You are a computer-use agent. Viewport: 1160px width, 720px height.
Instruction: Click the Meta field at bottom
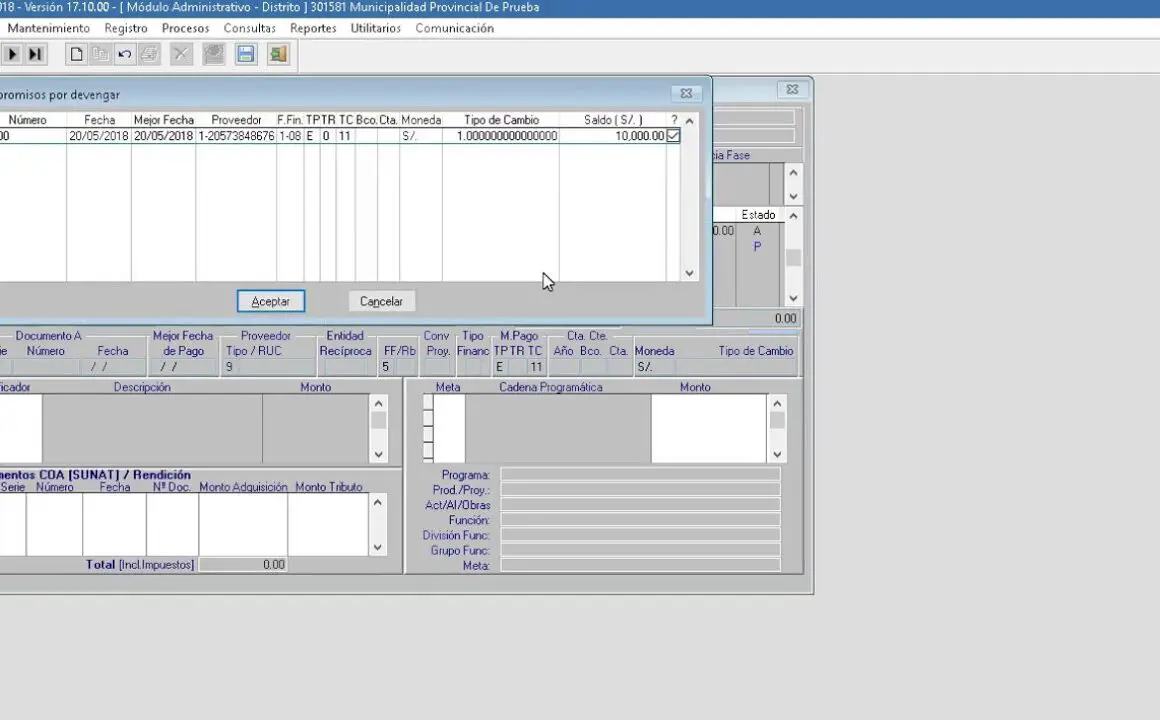(640, 565)
